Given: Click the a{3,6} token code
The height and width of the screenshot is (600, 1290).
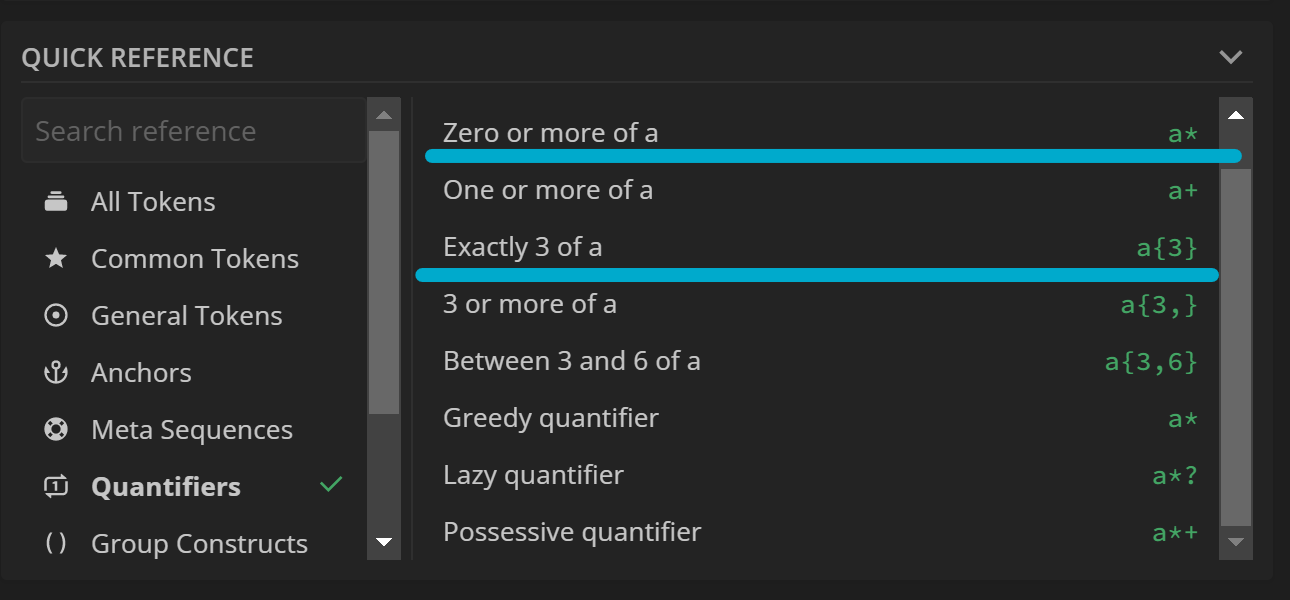Looking at the screenshot, I should coord(1150,361).
